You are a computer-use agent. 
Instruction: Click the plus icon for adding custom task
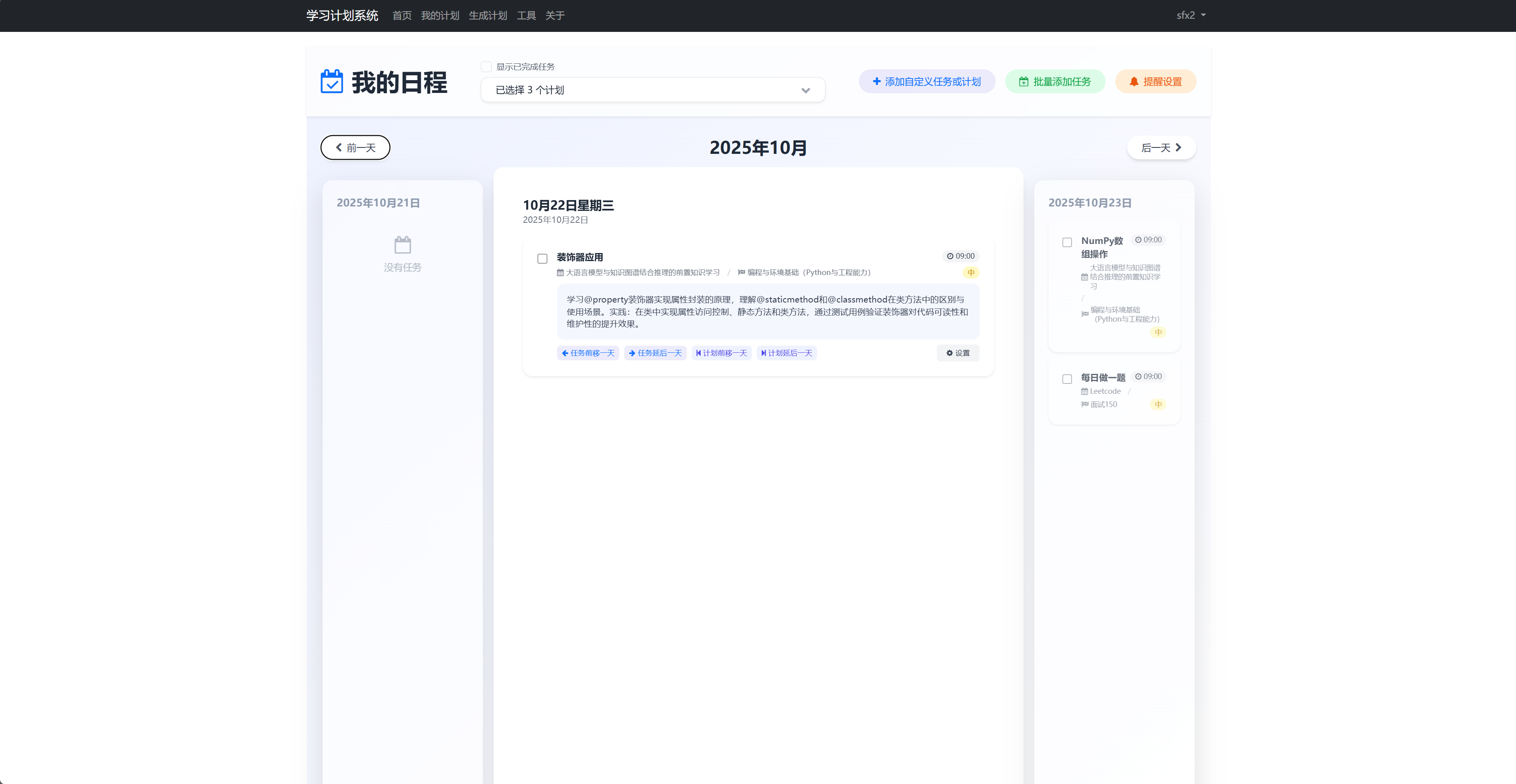(876, 82)
